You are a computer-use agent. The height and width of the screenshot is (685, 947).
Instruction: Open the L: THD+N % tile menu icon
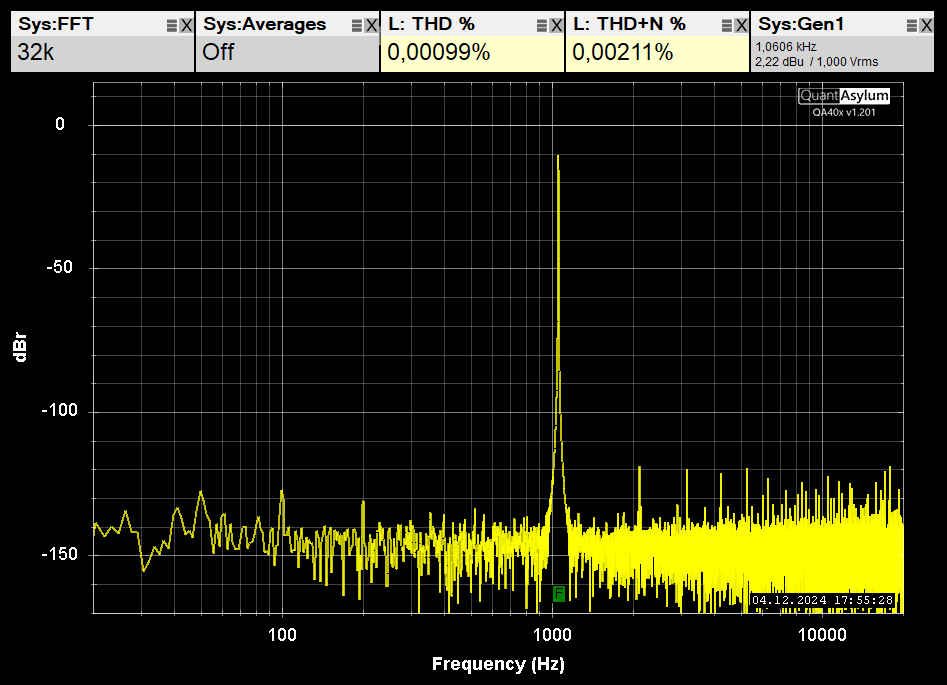[727, 25]
